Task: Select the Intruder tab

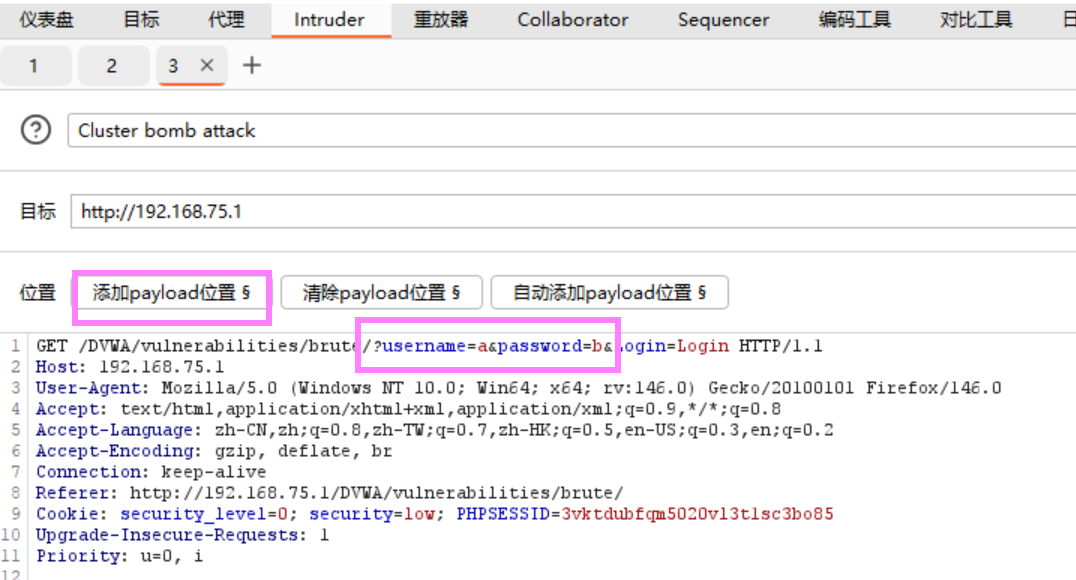Action: 329,20
